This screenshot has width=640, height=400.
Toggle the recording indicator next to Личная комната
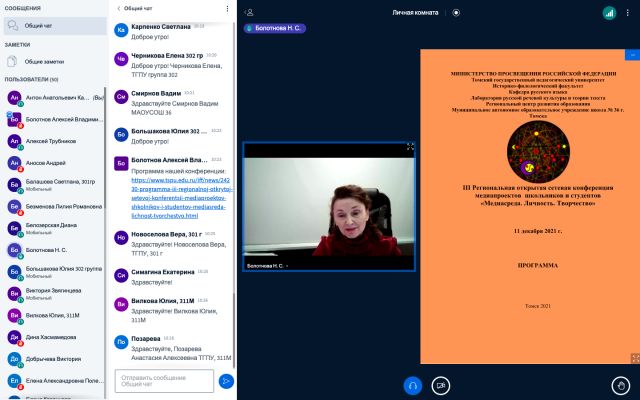[456, 13]
